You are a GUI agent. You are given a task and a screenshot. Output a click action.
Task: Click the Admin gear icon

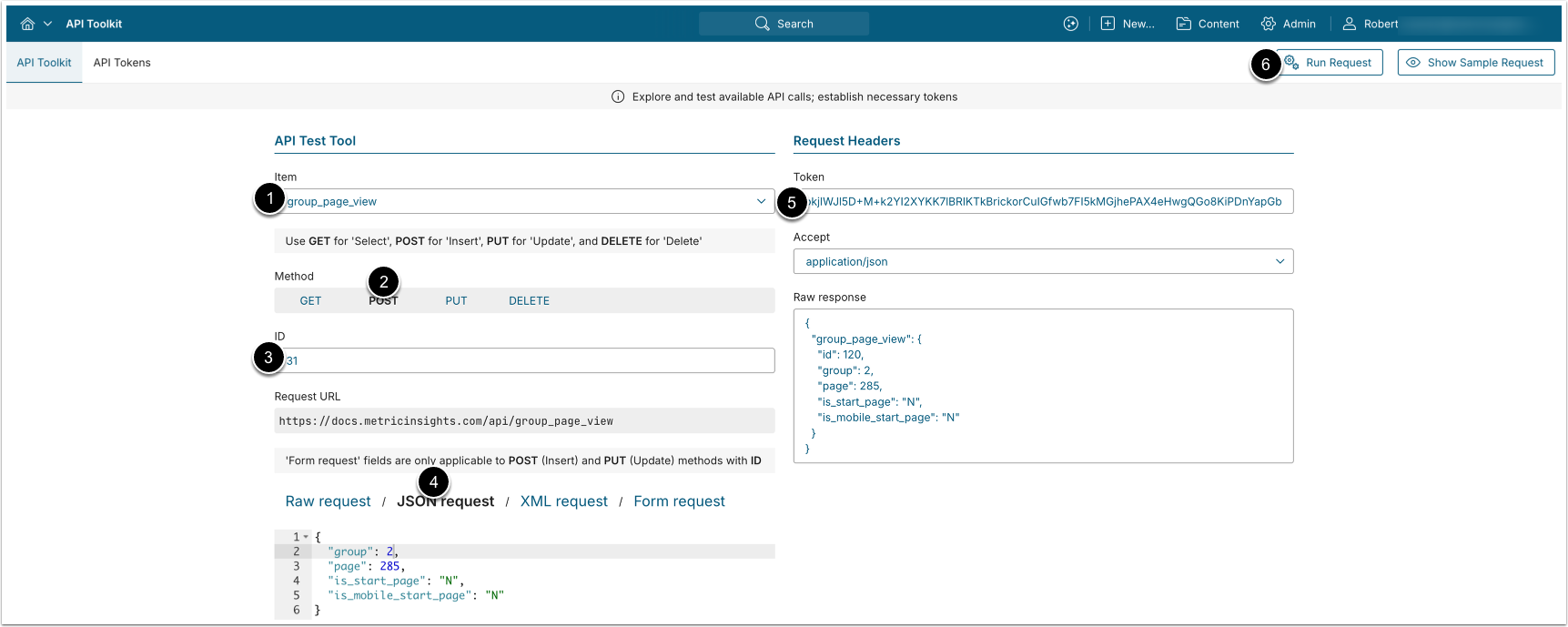tap(1268, 24)
